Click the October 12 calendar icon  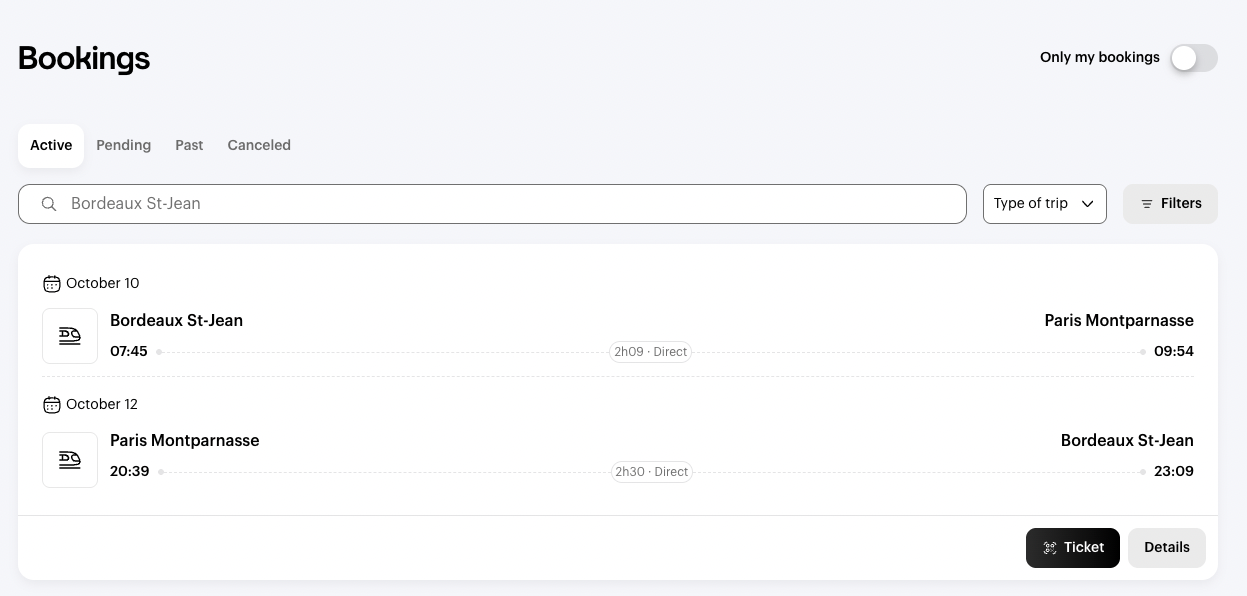coord(52,405)
